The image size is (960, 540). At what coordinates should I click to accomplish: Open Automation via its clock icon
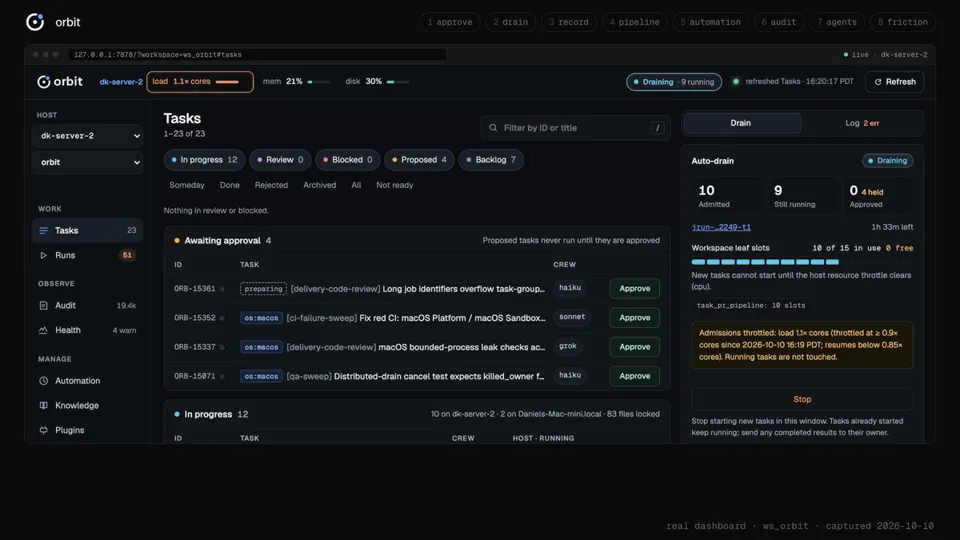43,381
